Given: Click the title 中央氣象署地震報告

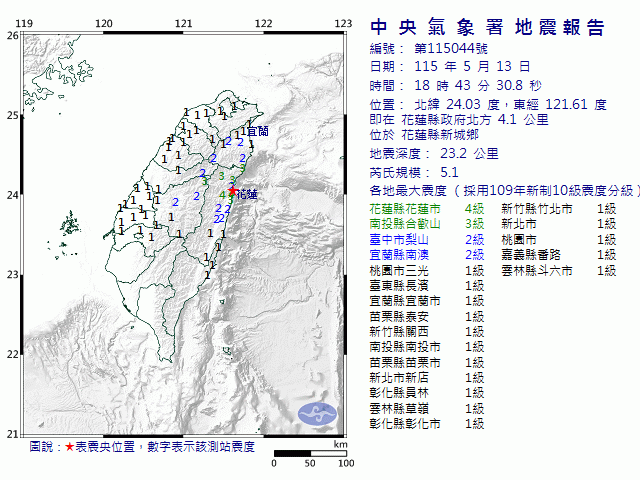Looking at the screenshot, I should click(487, 28).
